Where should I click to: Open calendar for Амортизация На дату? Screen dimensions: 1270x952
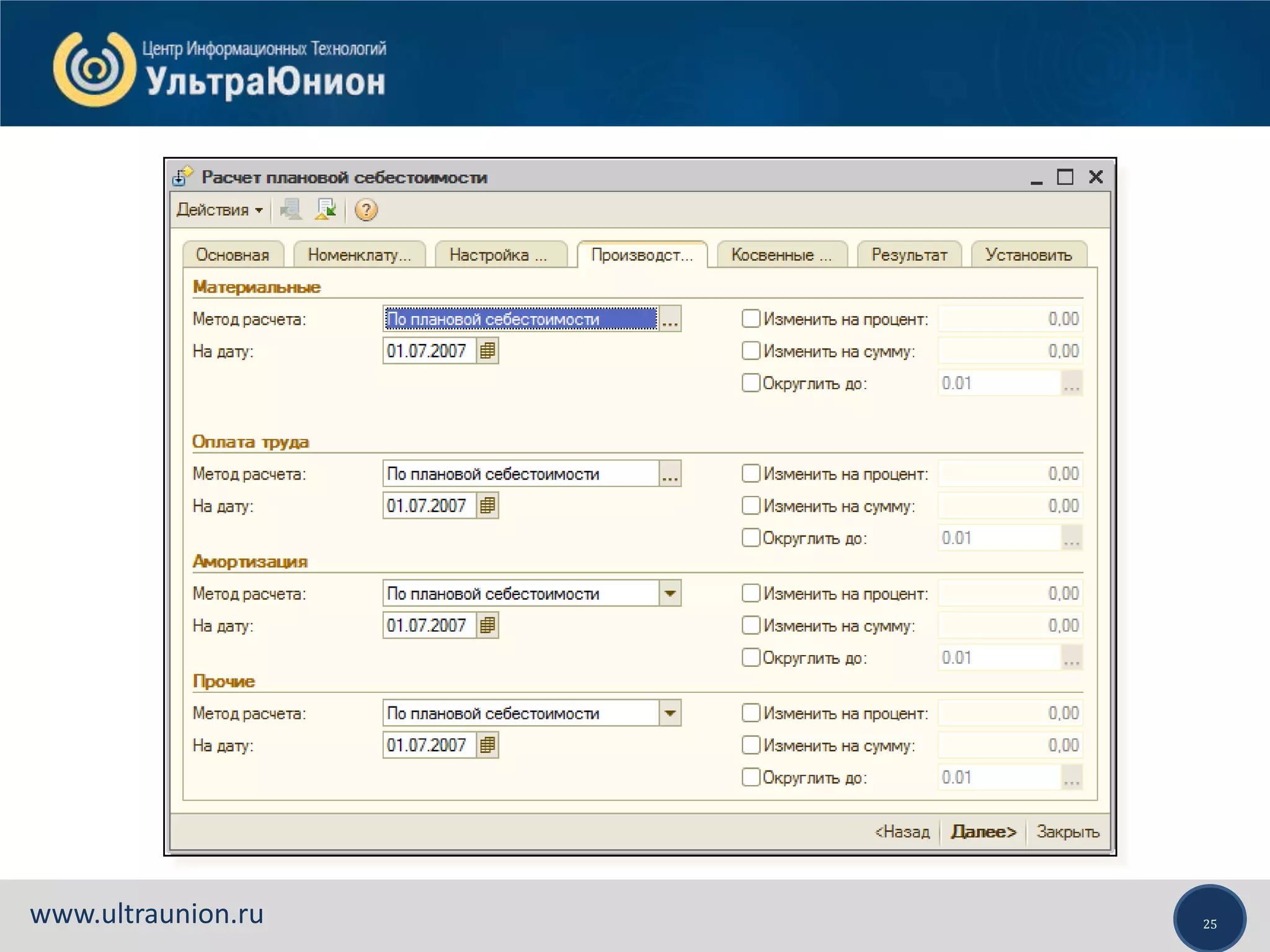[487, 625]
